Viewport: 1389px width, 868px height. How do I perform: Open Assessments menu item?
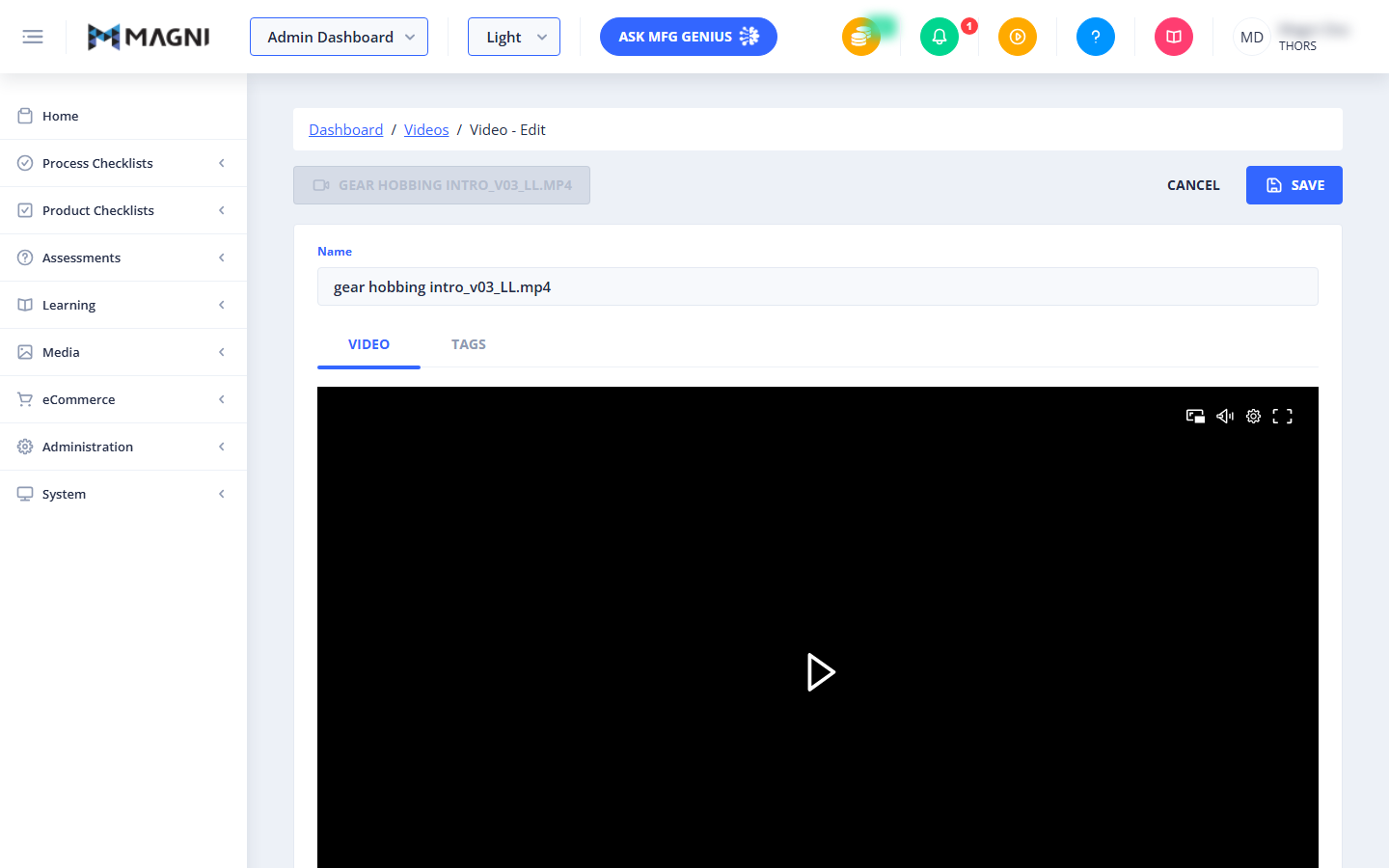[123, 258]
